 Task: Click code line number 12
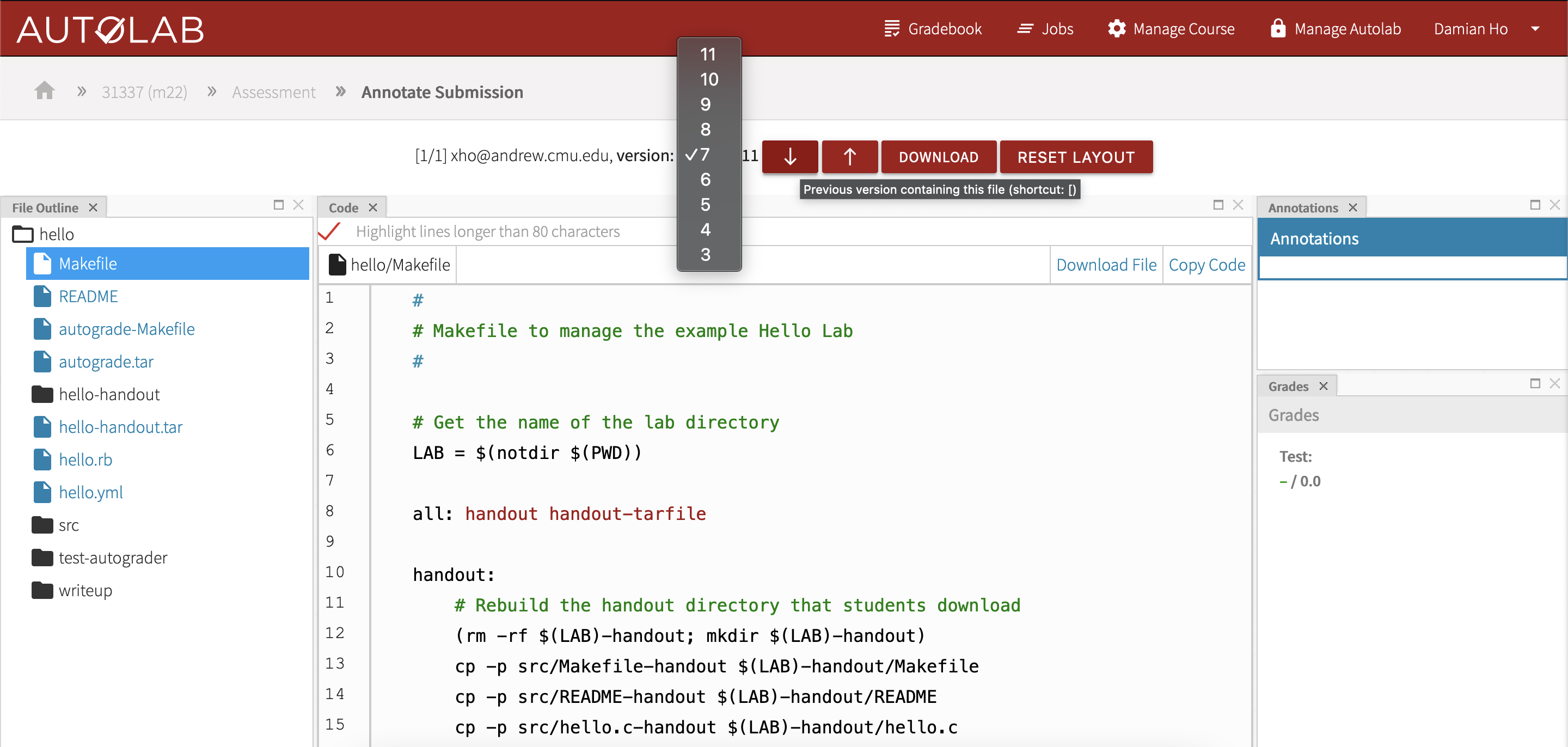point(335,633)
